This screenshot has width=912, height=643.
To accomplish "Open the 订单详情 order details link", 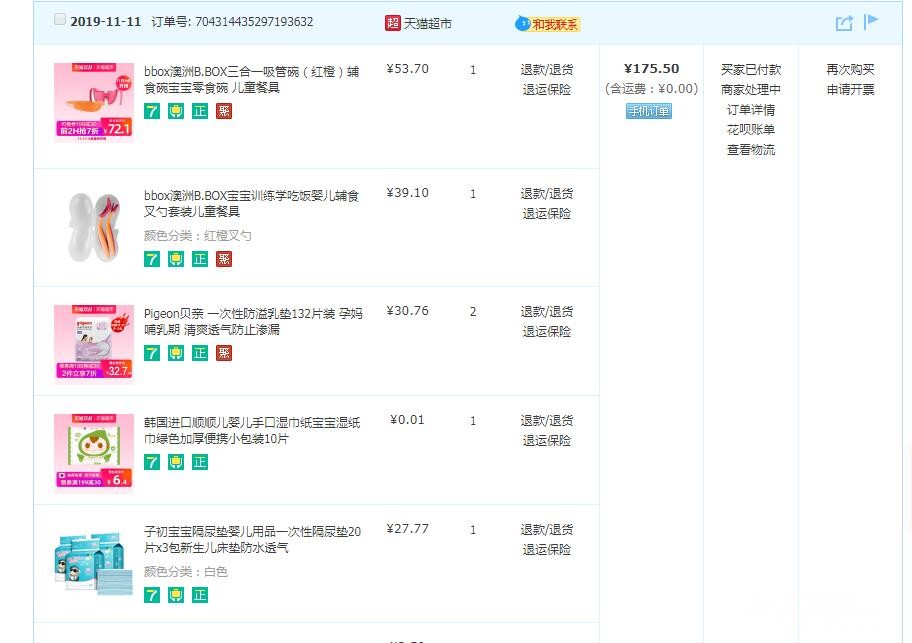I will click(750, 110).
